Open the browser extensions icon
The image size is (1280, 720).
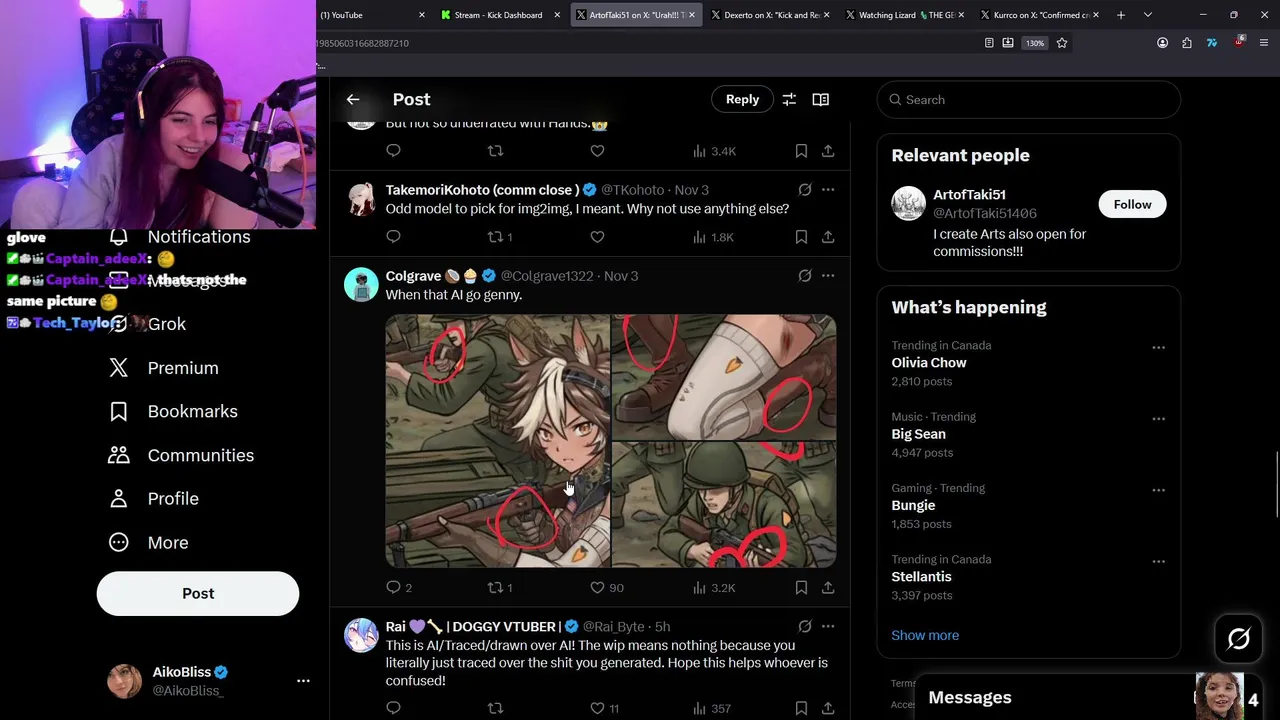(1187, 43)
